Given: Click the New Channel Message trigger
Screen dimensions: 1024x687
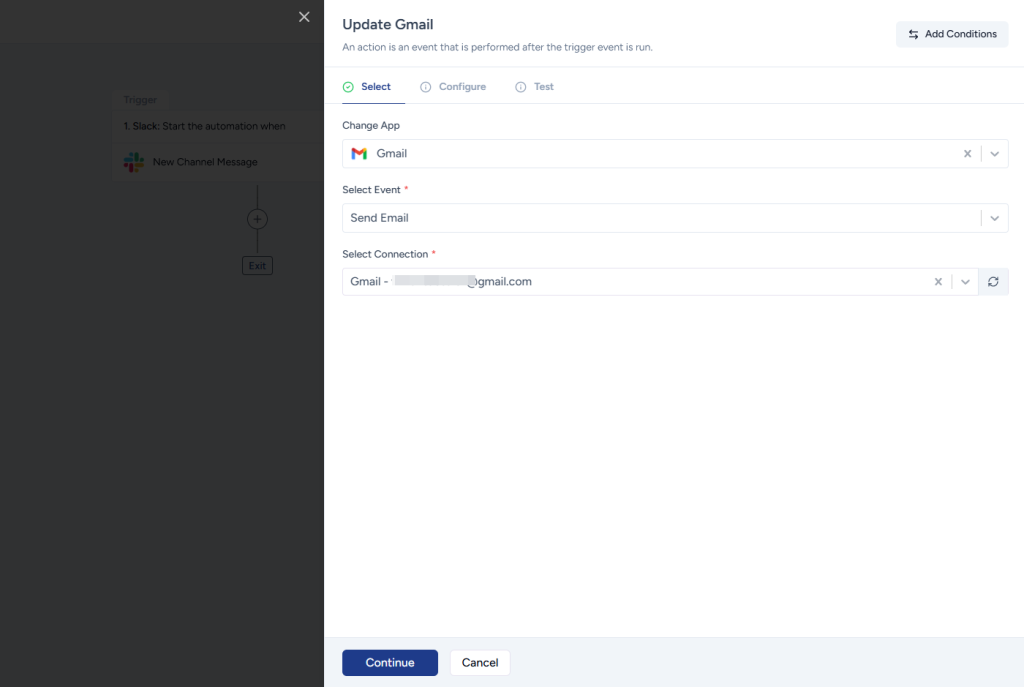Looking at the screenshot, I should tap(205, 162).
